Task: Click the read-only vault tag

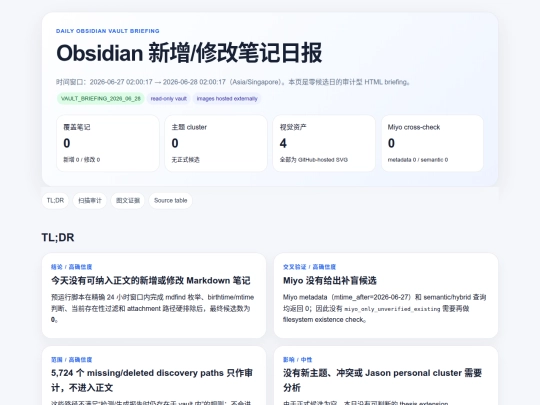Action: point(168,98)
